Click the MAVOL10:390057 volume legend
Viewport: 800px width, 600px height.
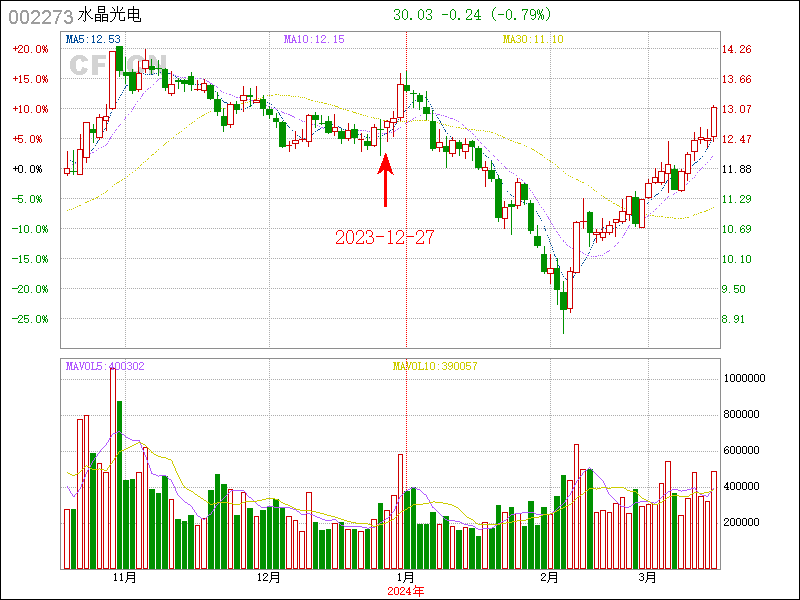(x=435, y=366)
